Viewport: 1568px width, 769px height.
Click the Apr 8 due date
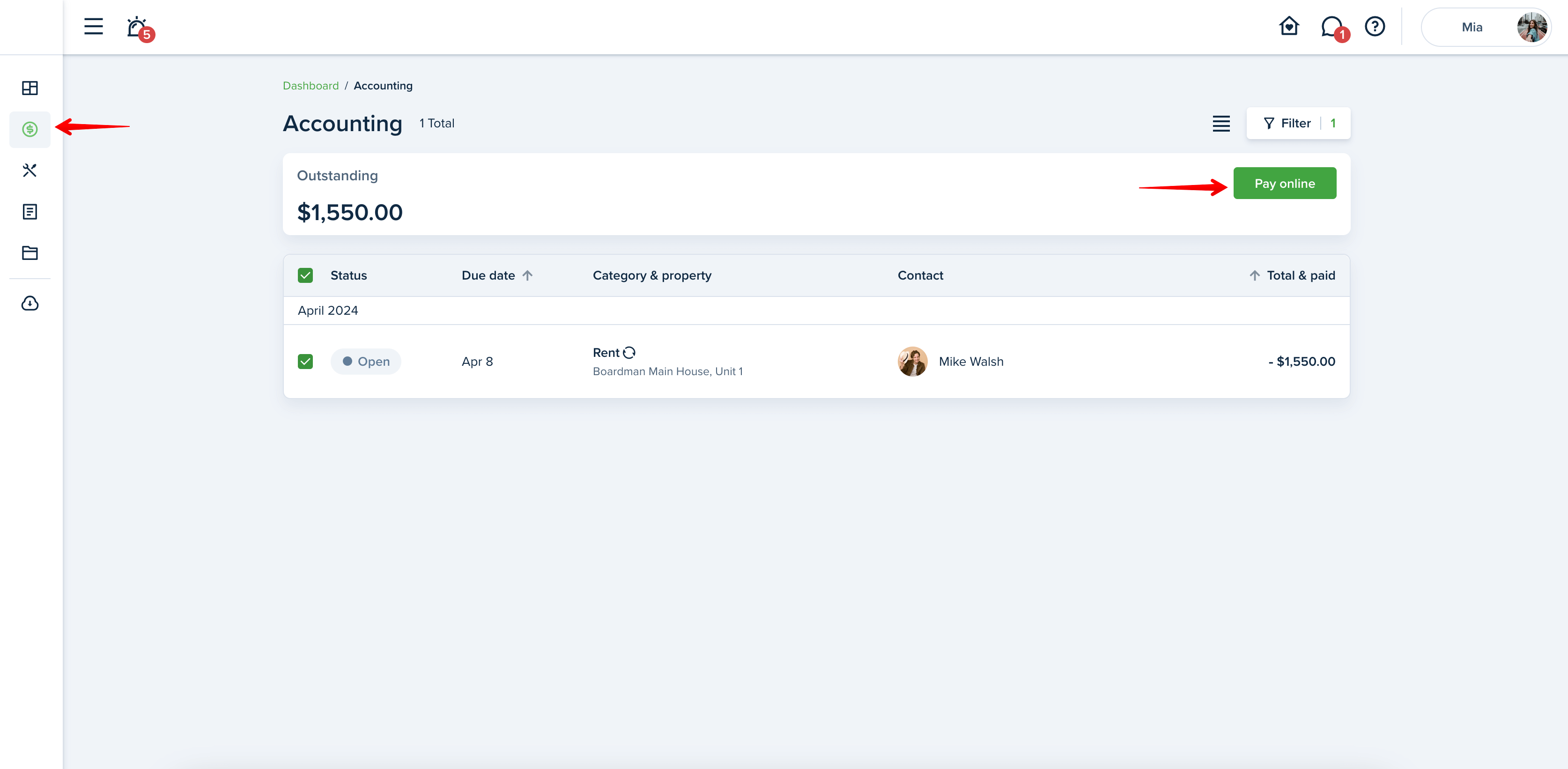(x=477, y=362)
